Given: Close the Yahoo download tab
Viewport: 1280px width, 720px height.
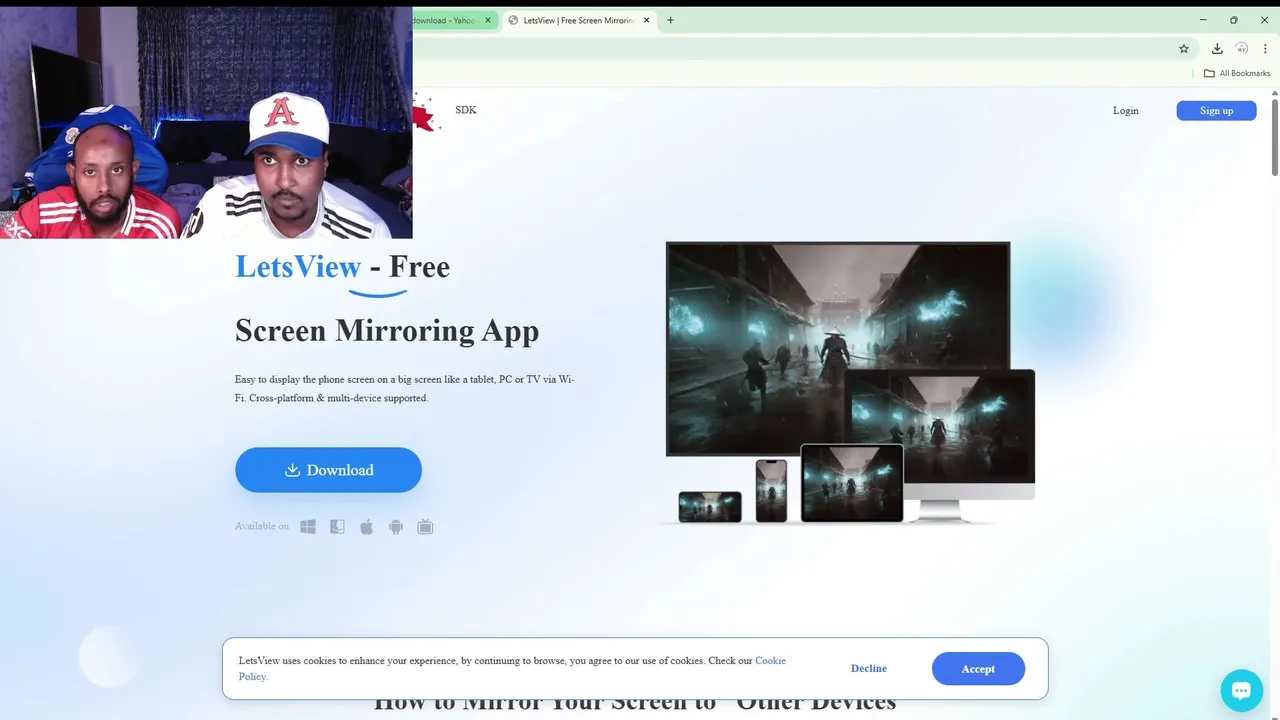Looking at the screenshot, I should [x=488, y=20].
